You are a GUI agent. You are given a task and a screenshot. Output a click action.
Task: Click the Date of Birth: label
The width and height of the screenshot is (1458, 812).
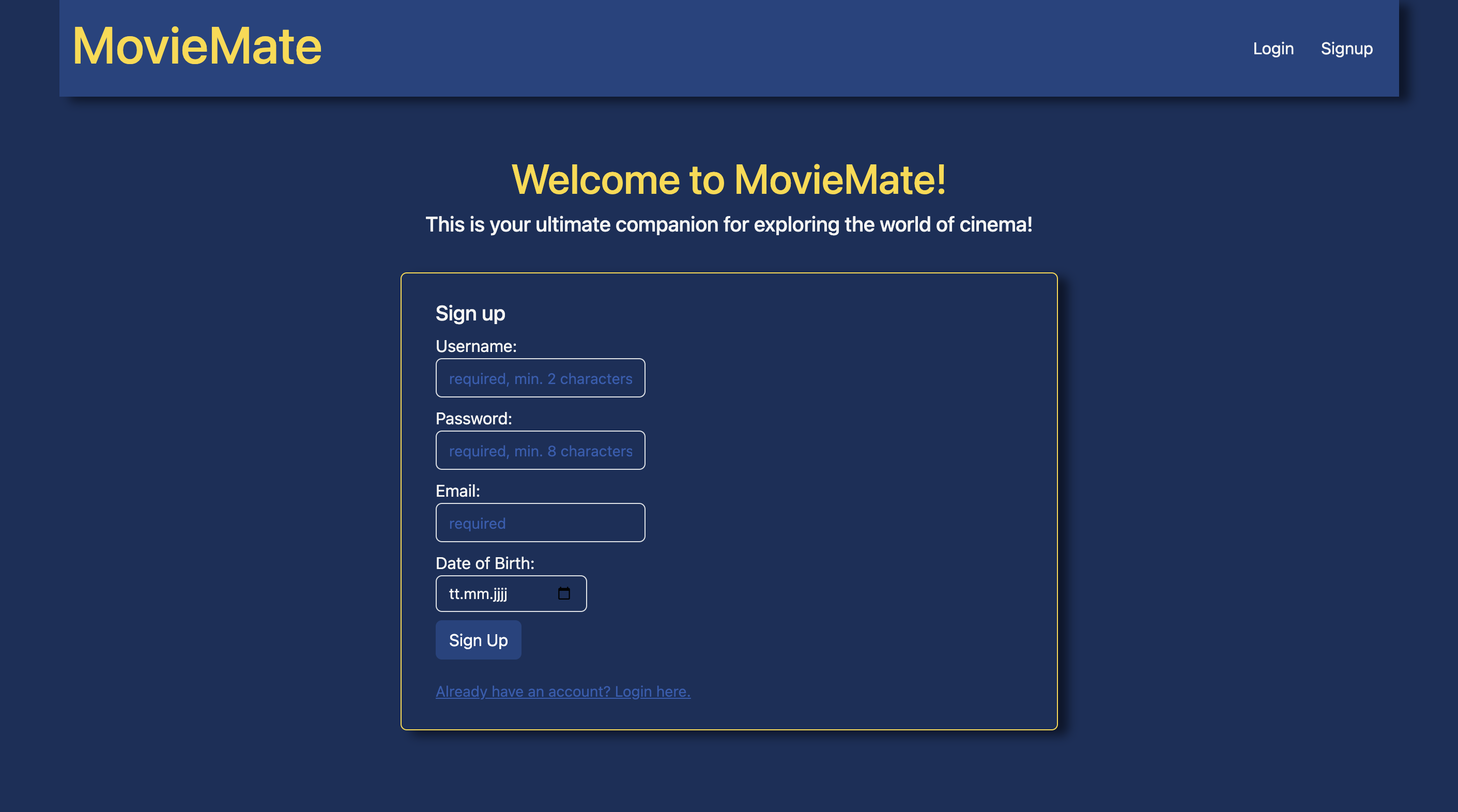484,563
